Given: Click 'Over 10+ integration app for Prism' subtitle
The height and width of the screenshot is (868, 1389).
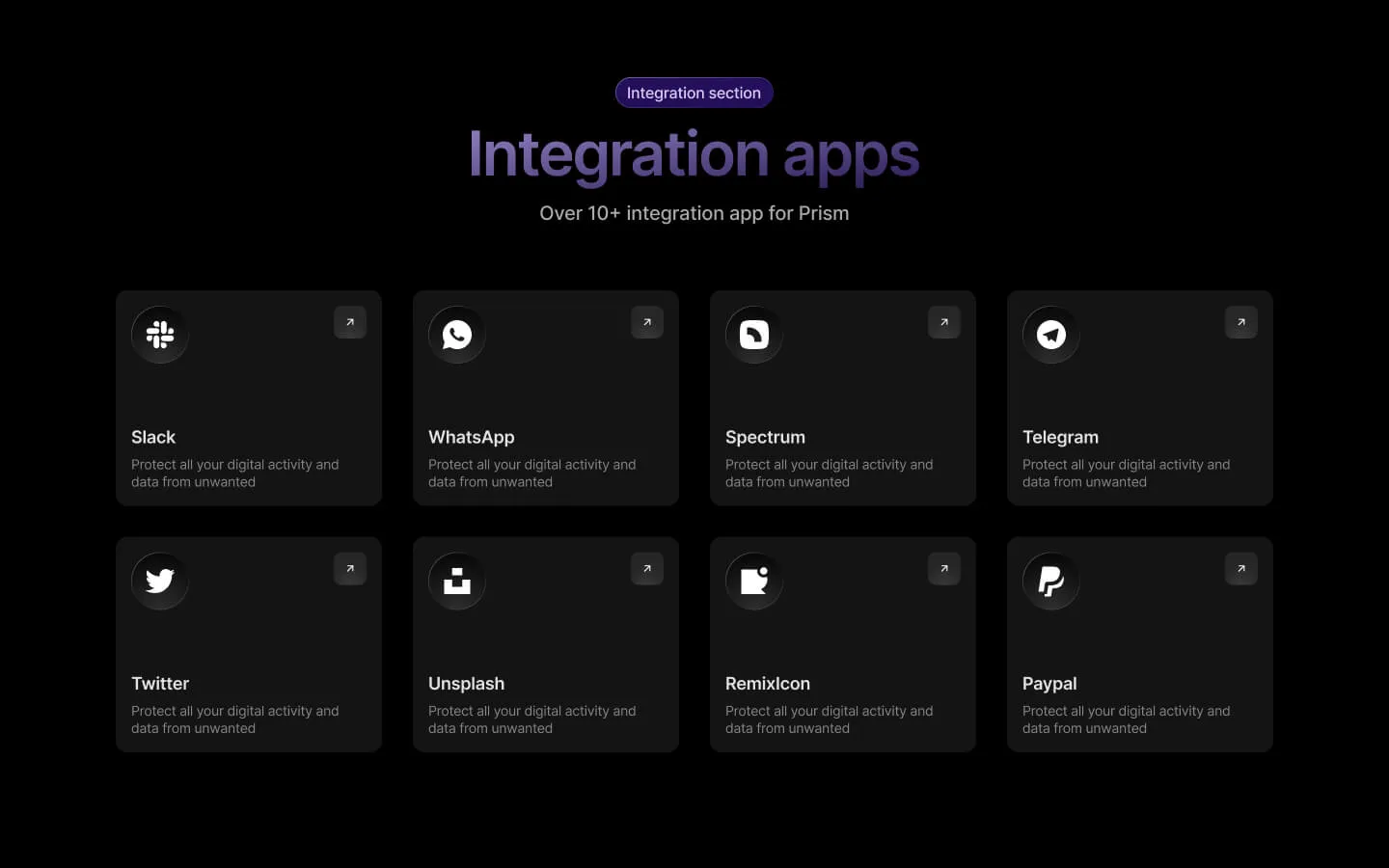Looking at the screenshot, I should point(694,213).
